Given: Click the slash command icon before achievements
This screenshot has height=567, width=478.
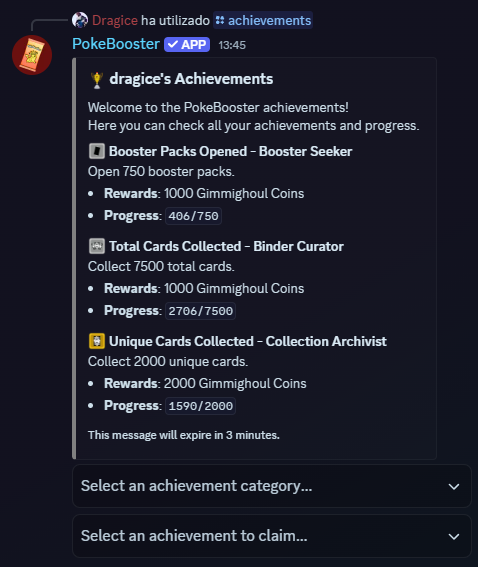Looking at the screenshot, I should 220,20.
